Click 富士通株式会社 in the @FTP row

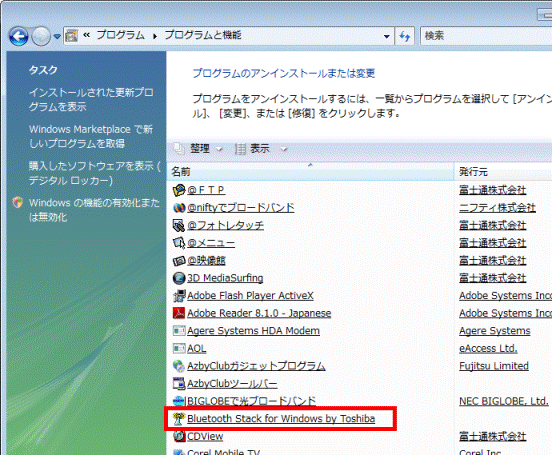point(493,190)
